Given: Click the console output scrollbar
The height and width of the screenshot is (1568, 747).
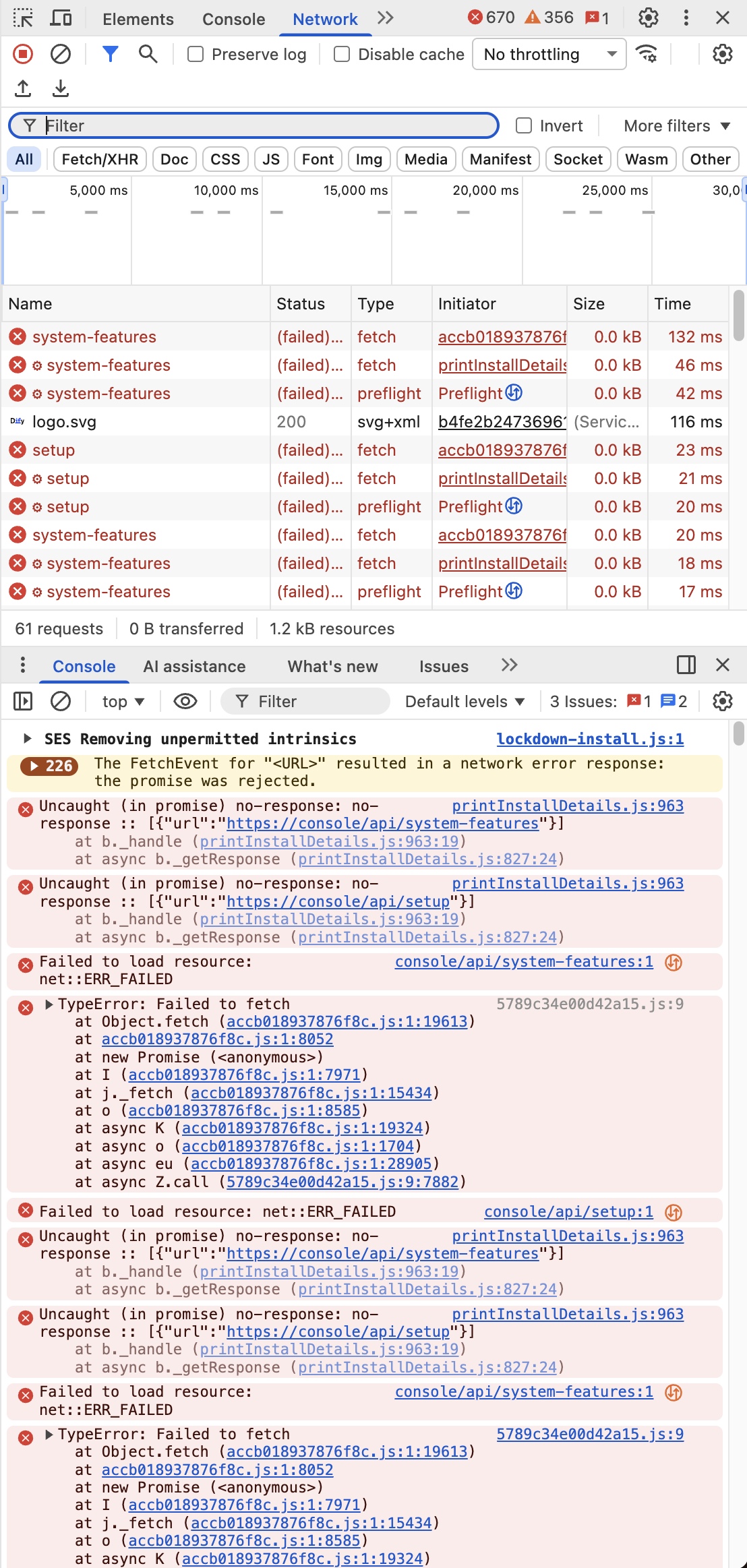Looking at the screenshot, I should [x=739, y=733].
